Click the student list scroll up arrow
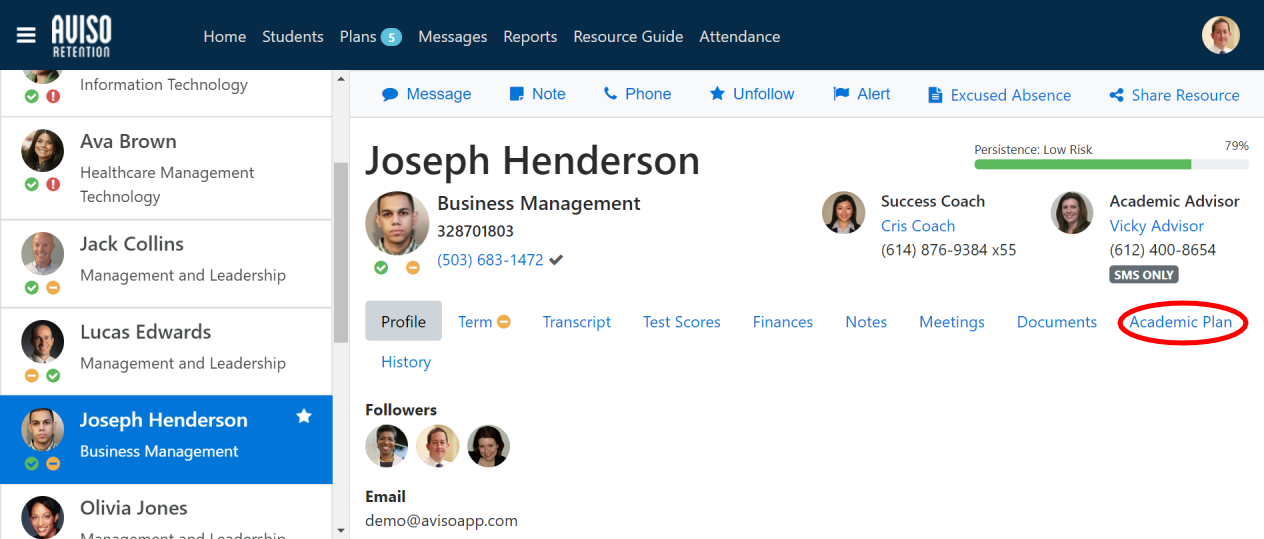Screen dimensions: 1264x539 tap(340, 79)
